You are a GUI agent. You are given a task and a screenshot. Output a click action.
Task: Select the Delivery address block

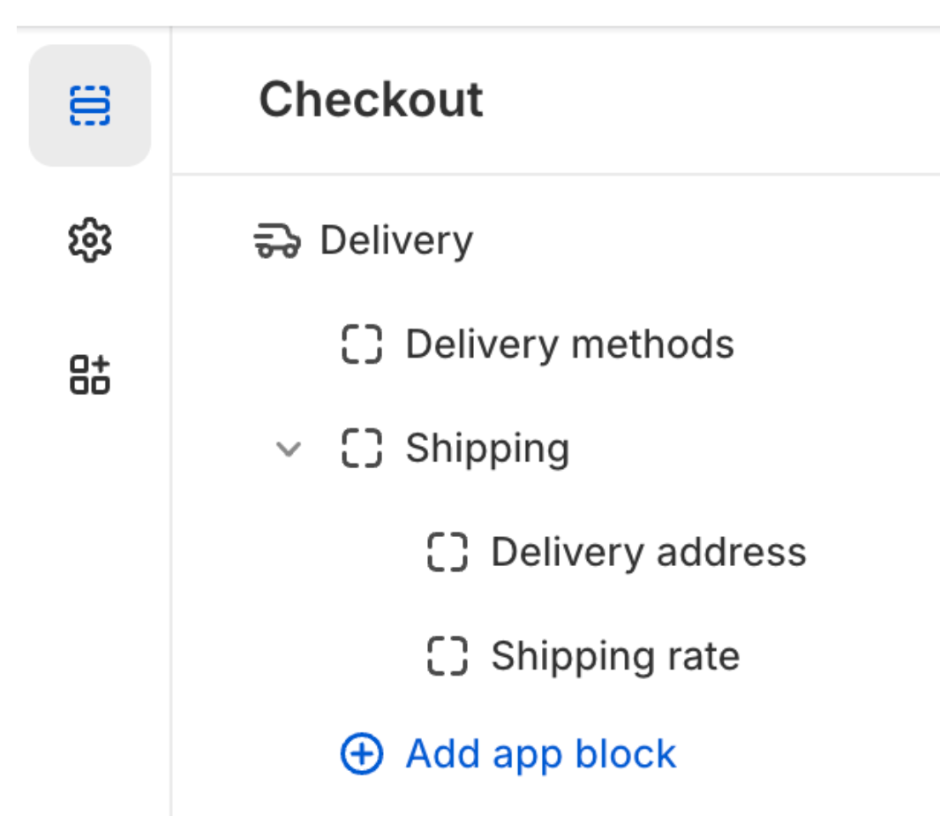(x=648, y=552)
